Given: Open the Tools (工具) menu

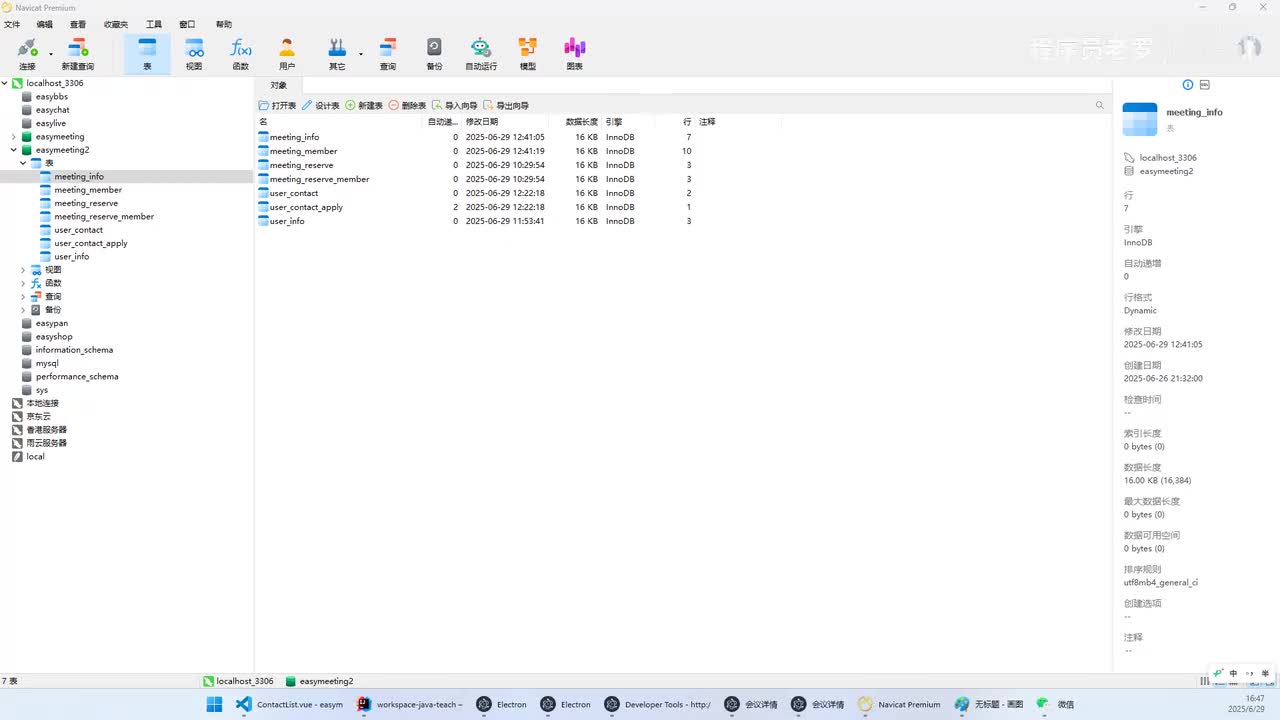Looking at the screenshot, I should coord(154,24).
